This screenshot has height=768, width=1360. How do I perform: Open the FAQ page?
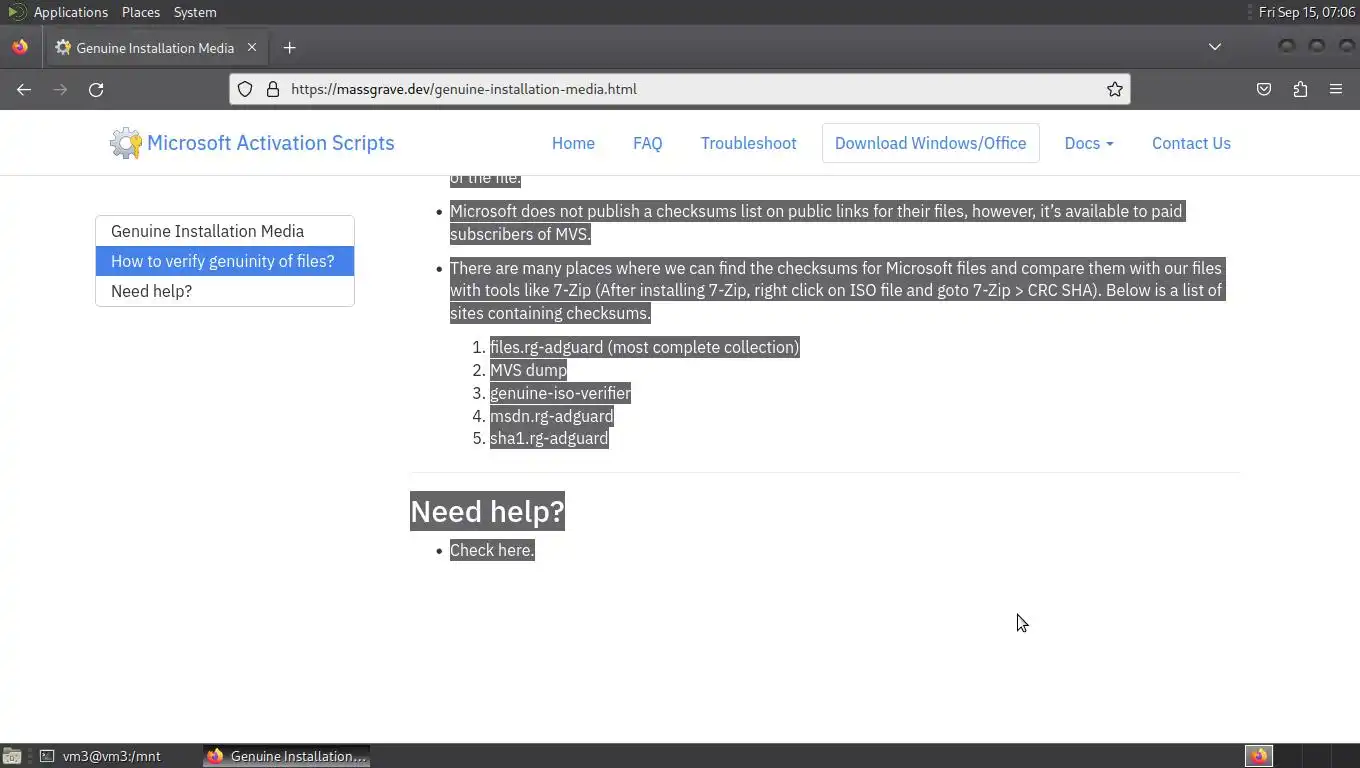[x=647, y=143]
